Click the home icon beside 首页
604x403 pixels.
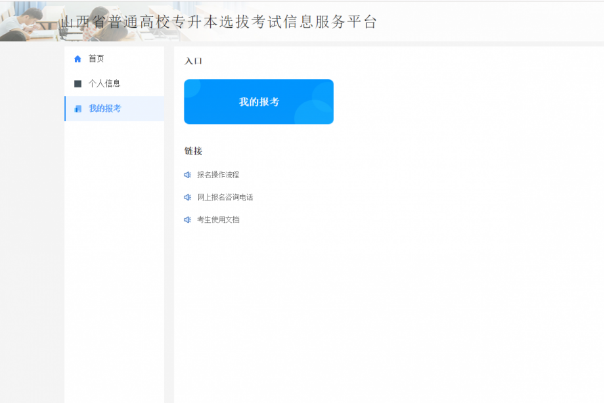coord(78,59)
